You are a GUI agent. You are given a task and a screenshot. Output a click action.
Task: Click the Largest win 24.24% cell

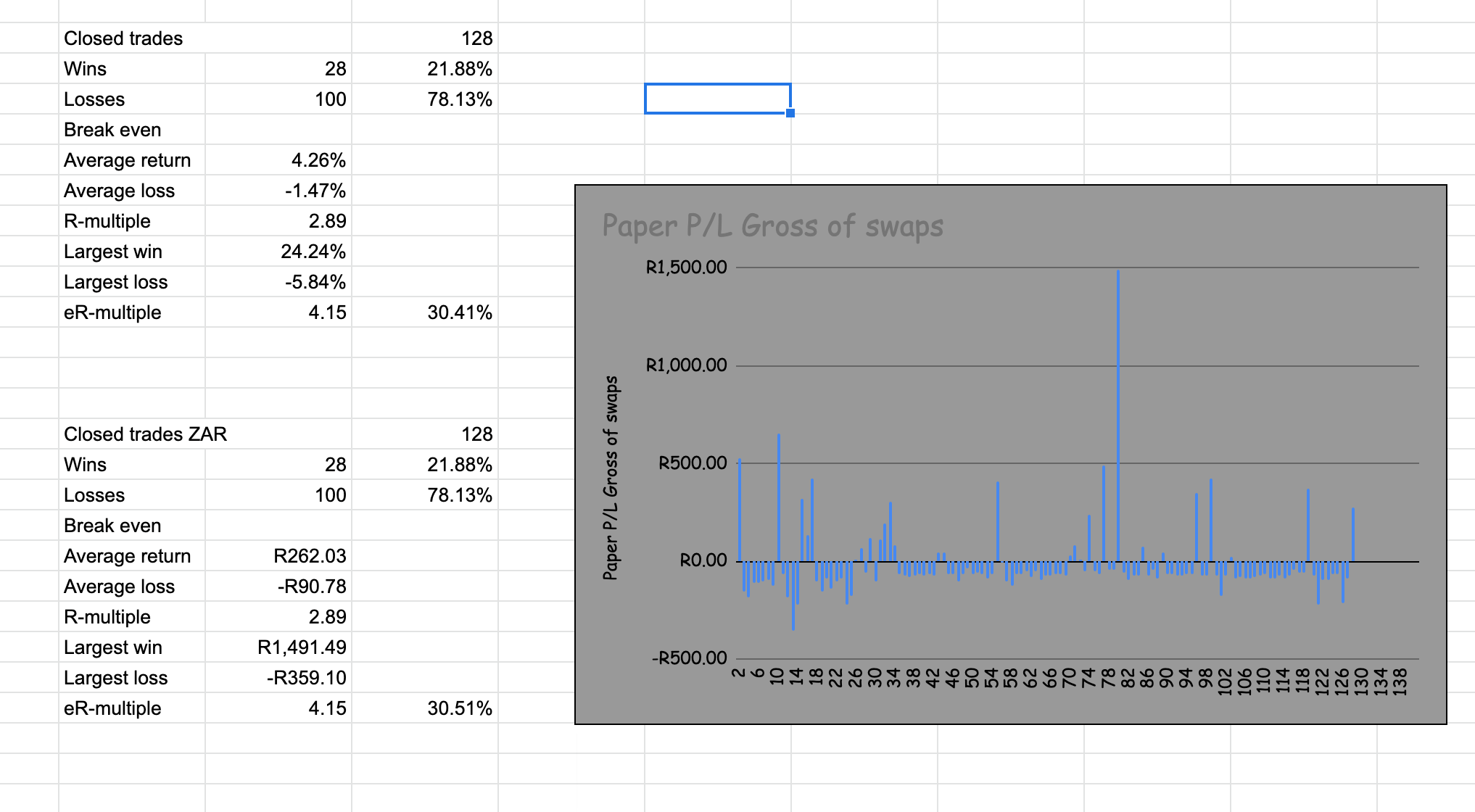click(278, 252)
